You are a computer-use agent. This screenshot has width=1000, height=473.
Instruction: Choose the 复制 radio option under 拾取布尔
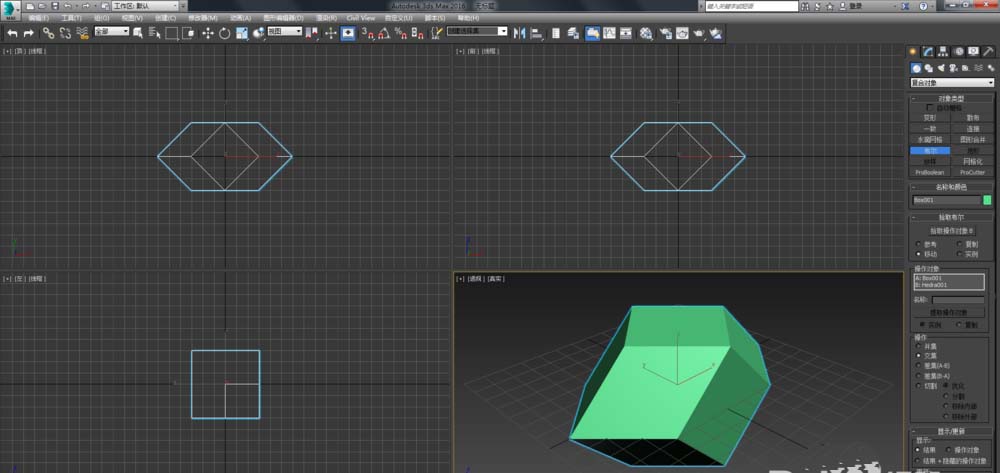(x=960, y=243)
